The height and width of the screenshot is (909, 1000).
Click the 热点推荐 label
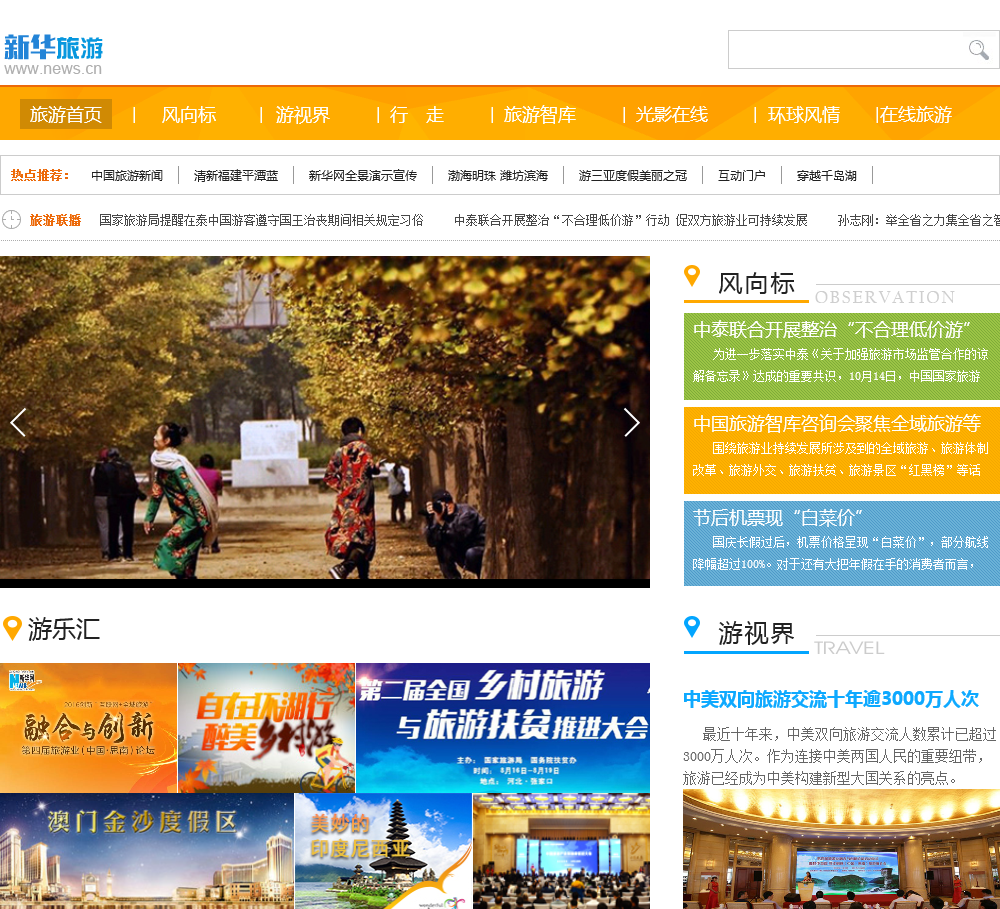point(39,175)
